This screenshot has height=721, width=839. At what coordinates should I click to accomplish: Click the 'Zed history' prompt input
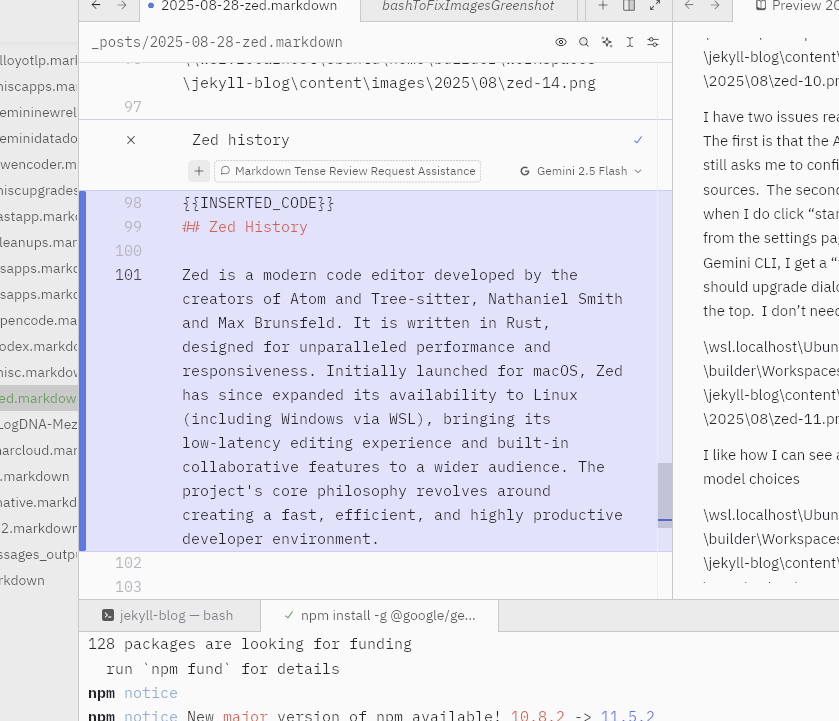[407, 140]
